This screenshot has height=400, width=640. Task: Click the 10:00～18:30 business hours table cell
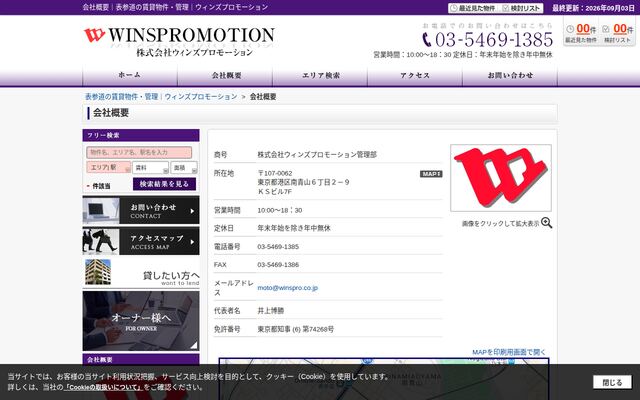(280, 210)
